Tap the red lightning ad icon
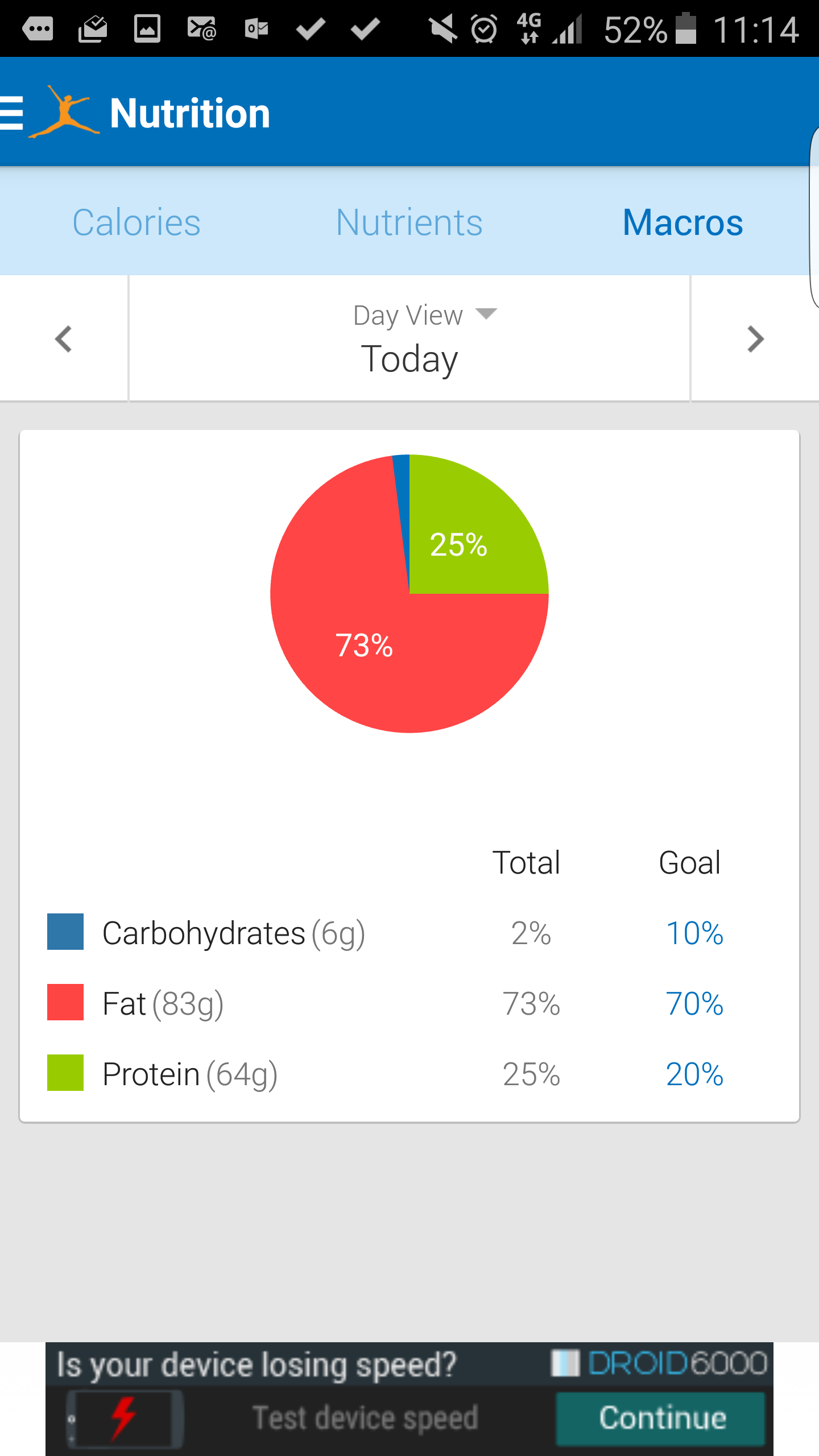Screen dimensions: 819x1456 coord(123,1418)
